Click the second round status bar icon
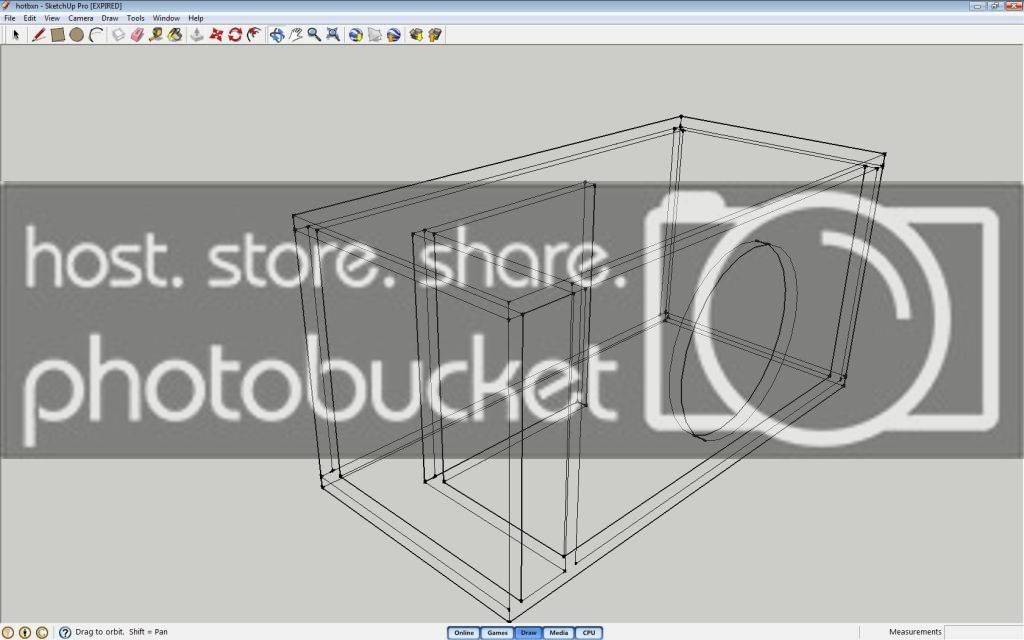This screenshot has width=1024, height=640. pyautogui.click(x=25, y=632)
